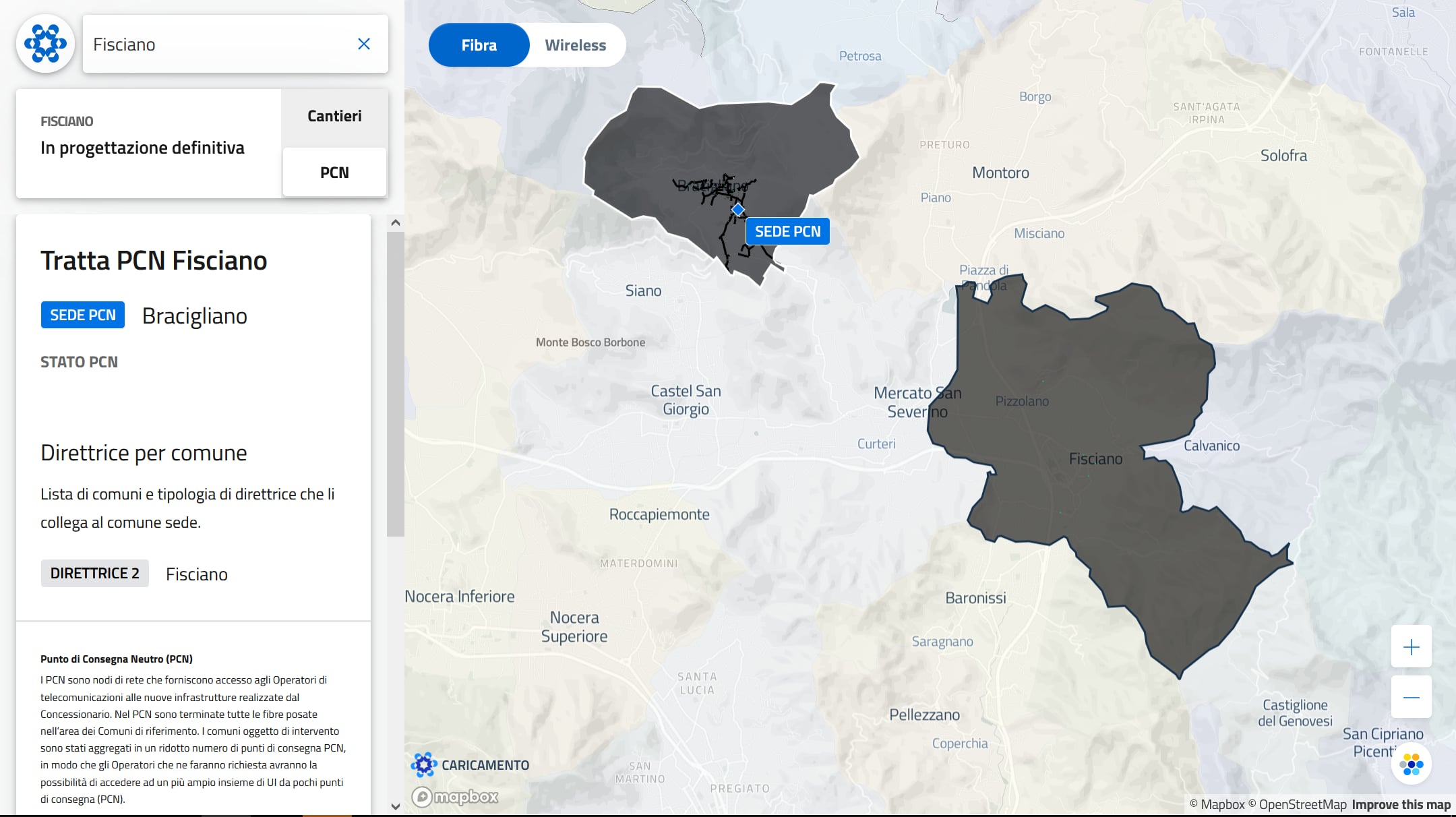This screenshot has height=817, width=1456.
Task: Click the DIRETTRICE 2 badge
Action: coord(94,573)
